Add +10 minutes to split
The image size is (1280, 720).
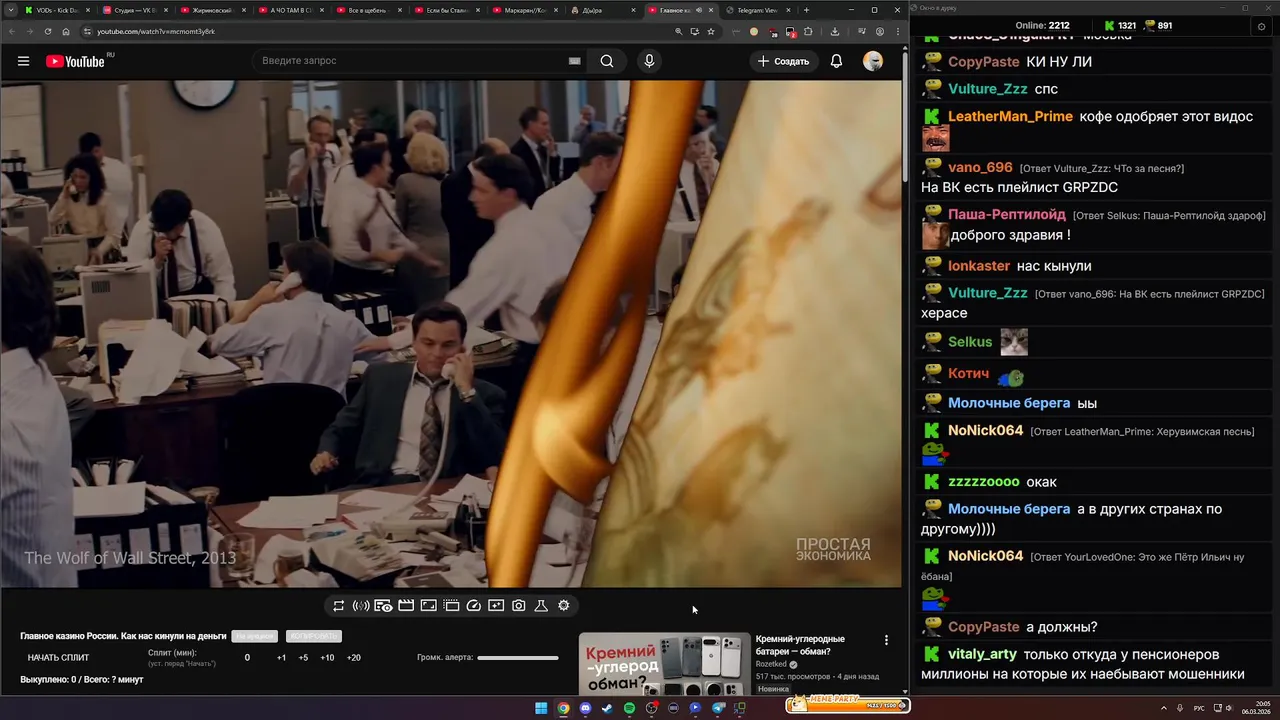tap(327, 658)
